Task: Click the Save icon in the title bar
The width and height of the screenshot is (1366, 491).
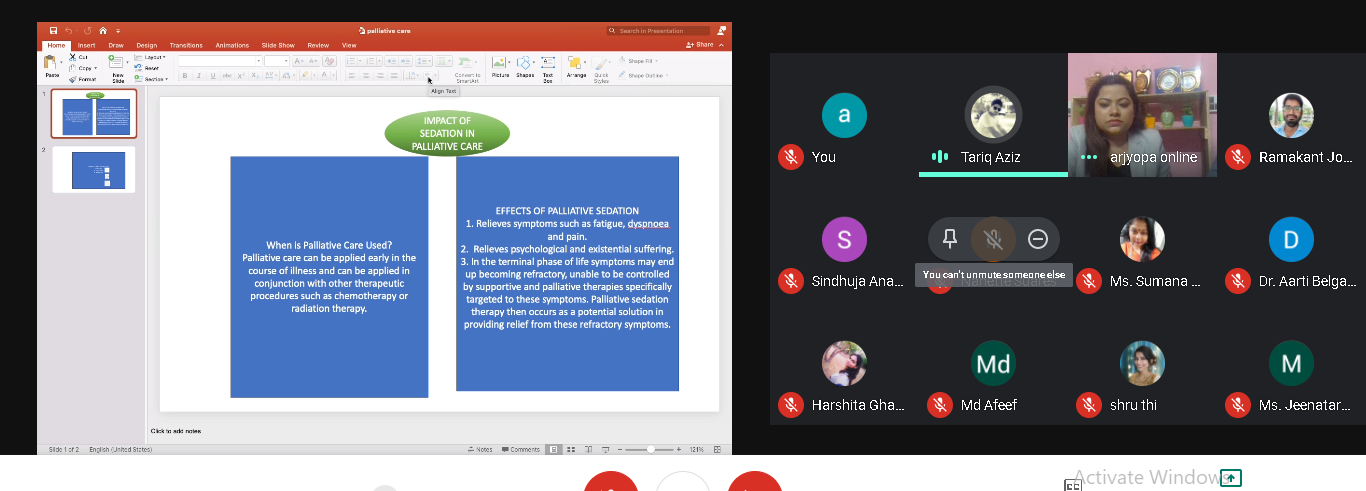Action: click(x=54, y=31)
